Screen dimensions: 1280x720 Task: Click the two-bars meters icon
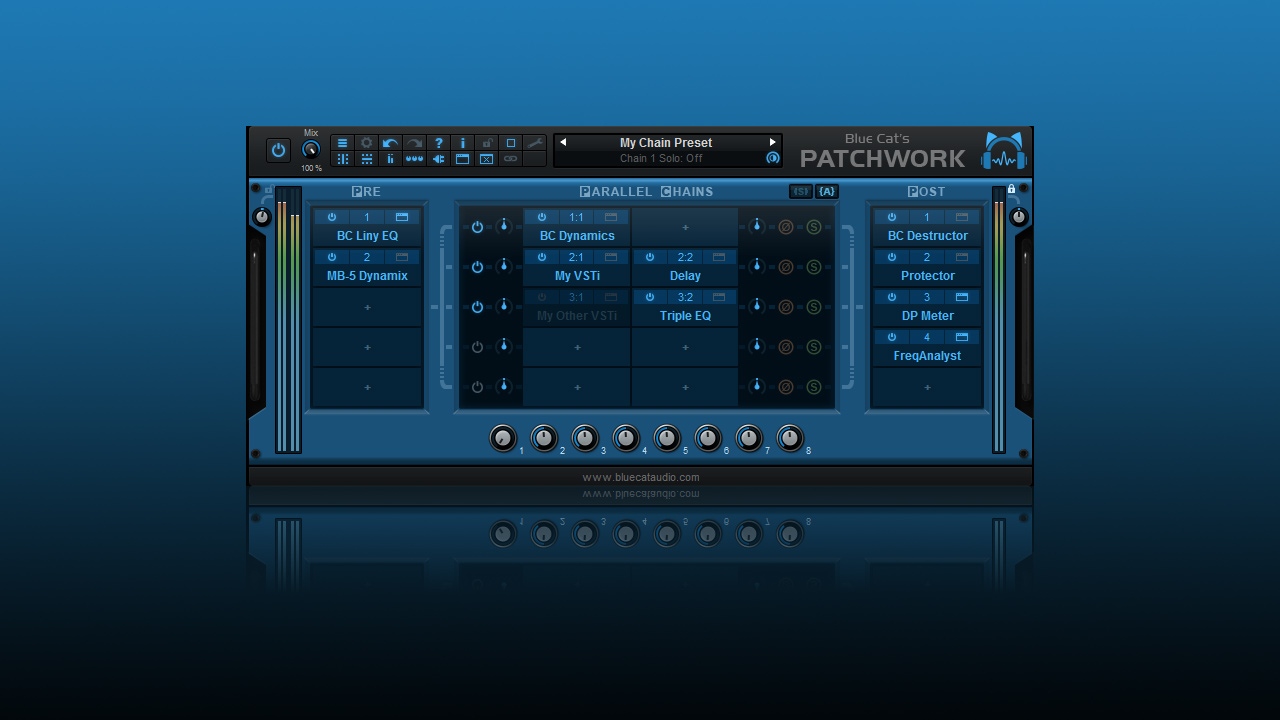(x=391, y=159)
